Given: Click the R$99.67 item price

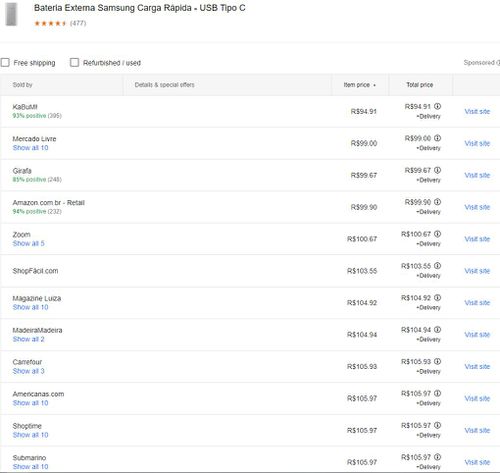Looking at the screenshot, I should (x=364, y=175).
